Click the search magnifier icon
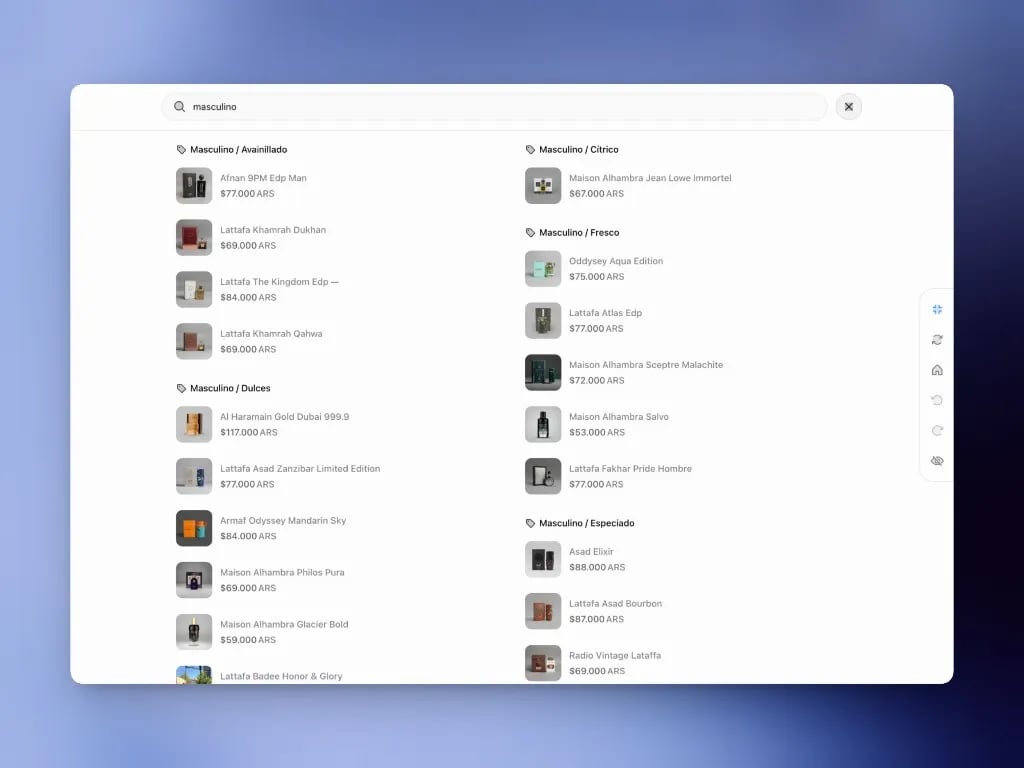1024x768 pixels. click(x=179, y=106)
